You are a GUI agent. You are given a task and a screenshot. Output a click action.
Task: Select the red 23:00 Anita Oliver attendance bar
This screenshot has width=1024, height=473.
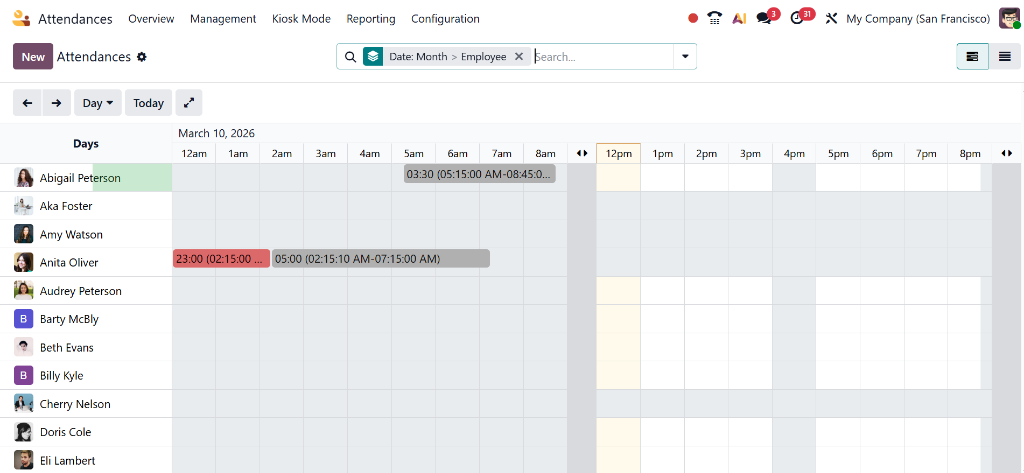point(221,259)
